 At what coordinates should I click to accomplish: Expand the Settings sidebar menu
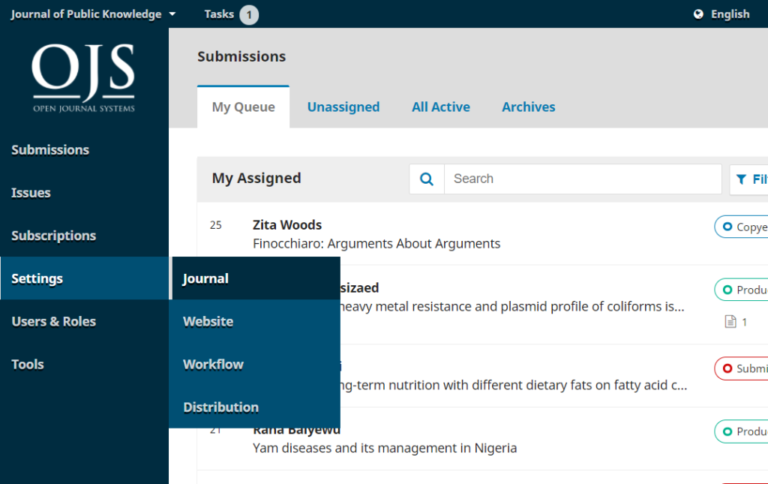click(x=37, y=279)
